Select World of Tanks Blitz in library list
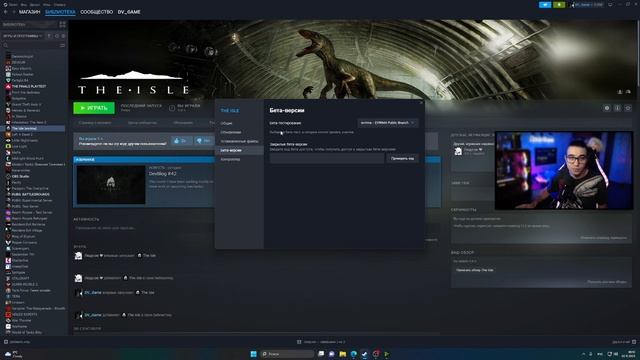This screenshot has height=360, width=640. [27, 332]
